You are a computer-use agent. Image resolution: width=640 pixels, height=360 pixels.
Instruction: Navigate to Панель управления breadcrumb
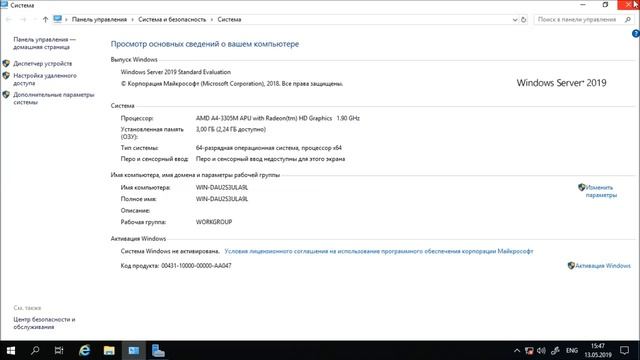point(99,20)
